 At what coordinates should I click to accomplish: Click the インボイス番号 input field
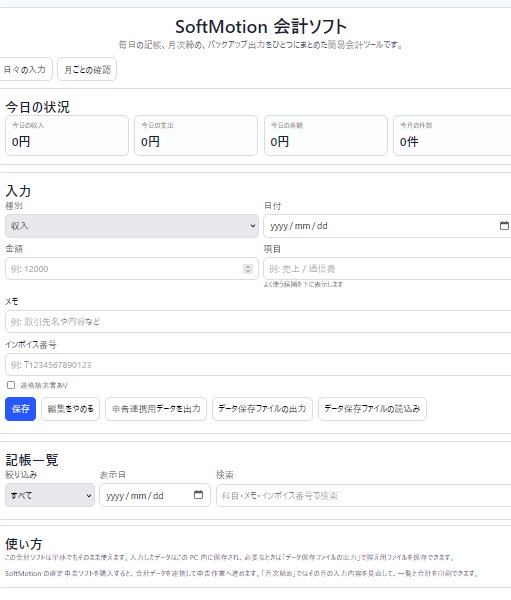point(258,365)
